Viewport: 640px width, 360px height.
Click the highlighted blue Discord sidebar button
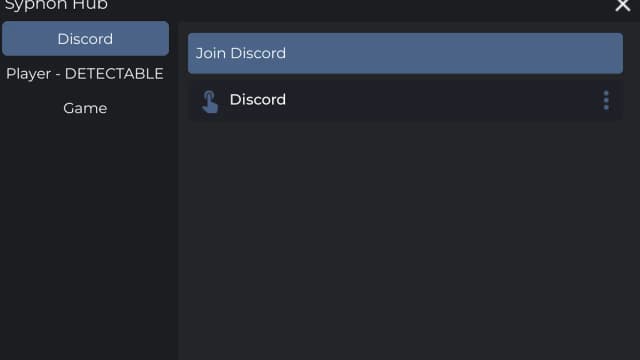(x=85, y=39)
